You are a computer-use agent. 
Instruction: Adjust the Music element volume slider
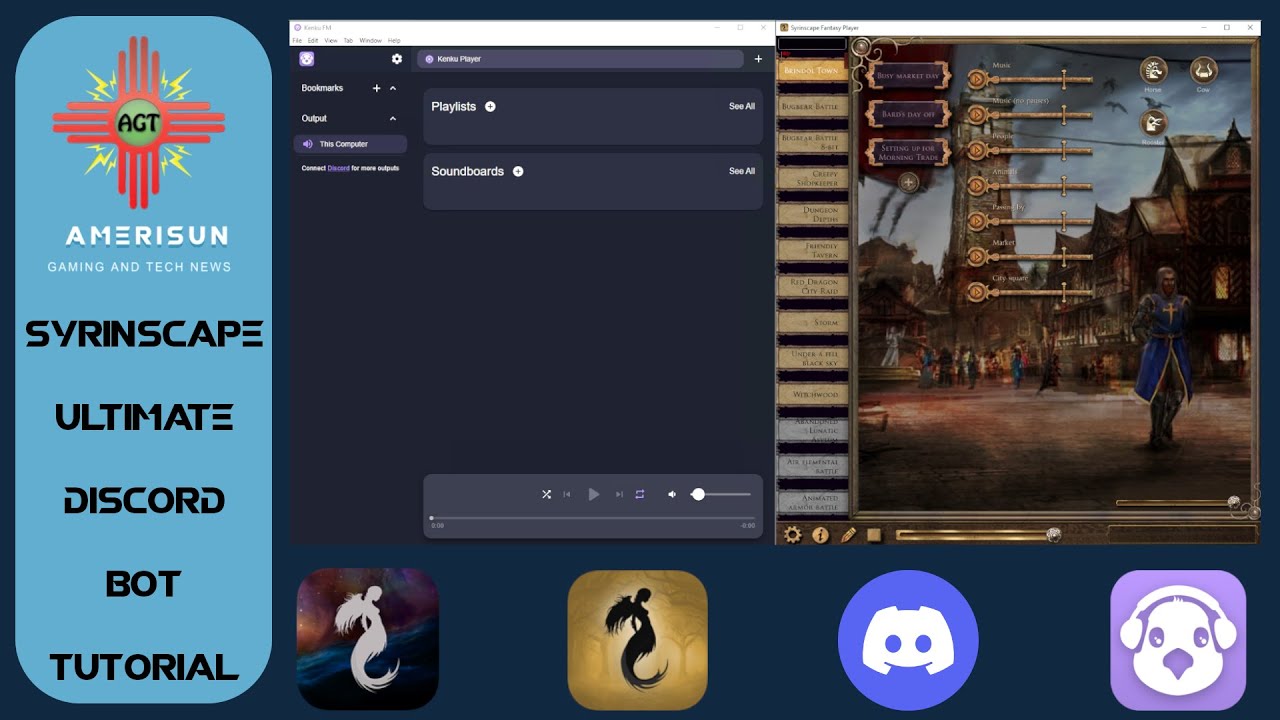(x=1040, y=78)
